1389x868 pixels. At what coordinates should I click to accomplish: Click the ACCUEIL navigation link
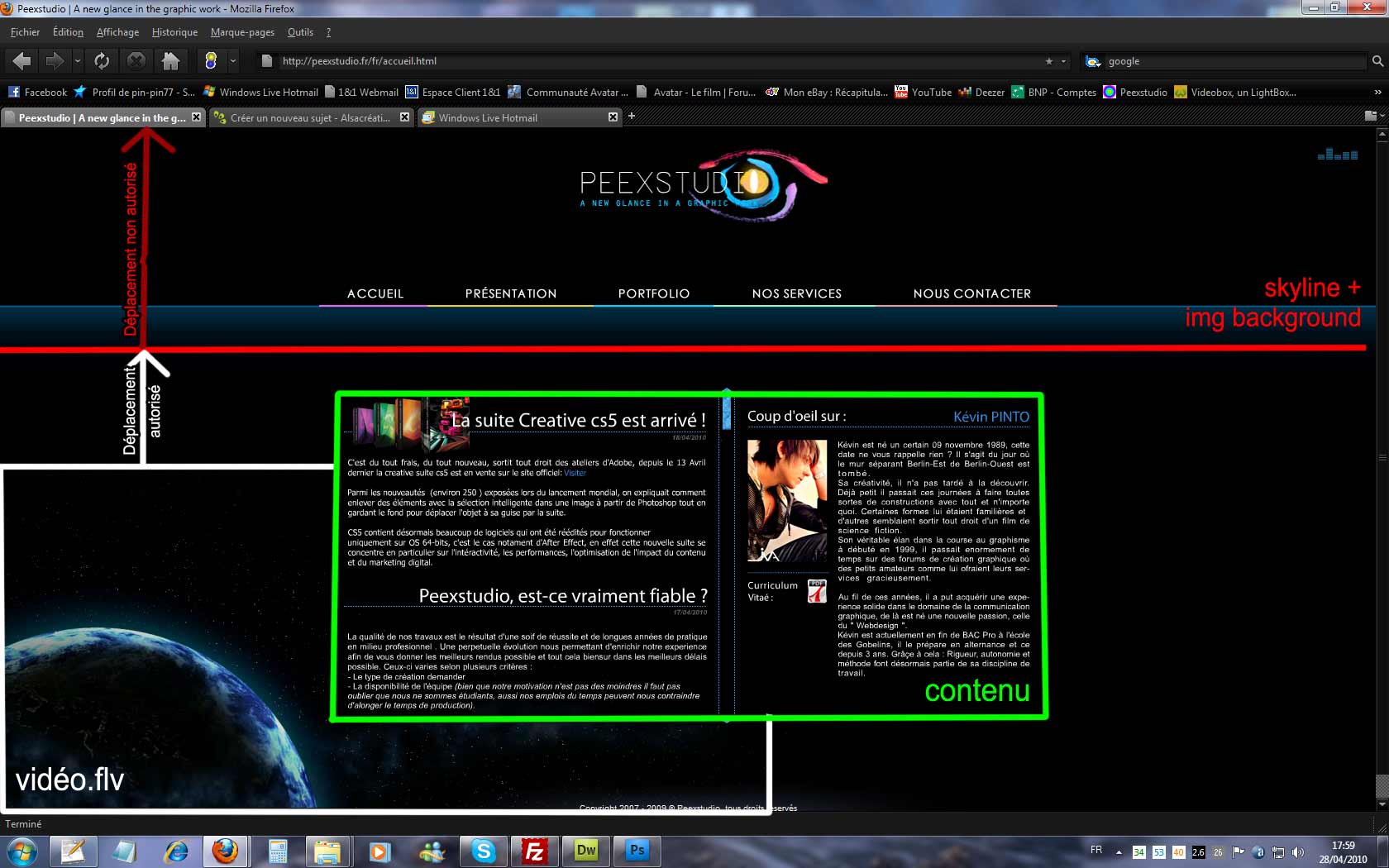tap(375, 293)
